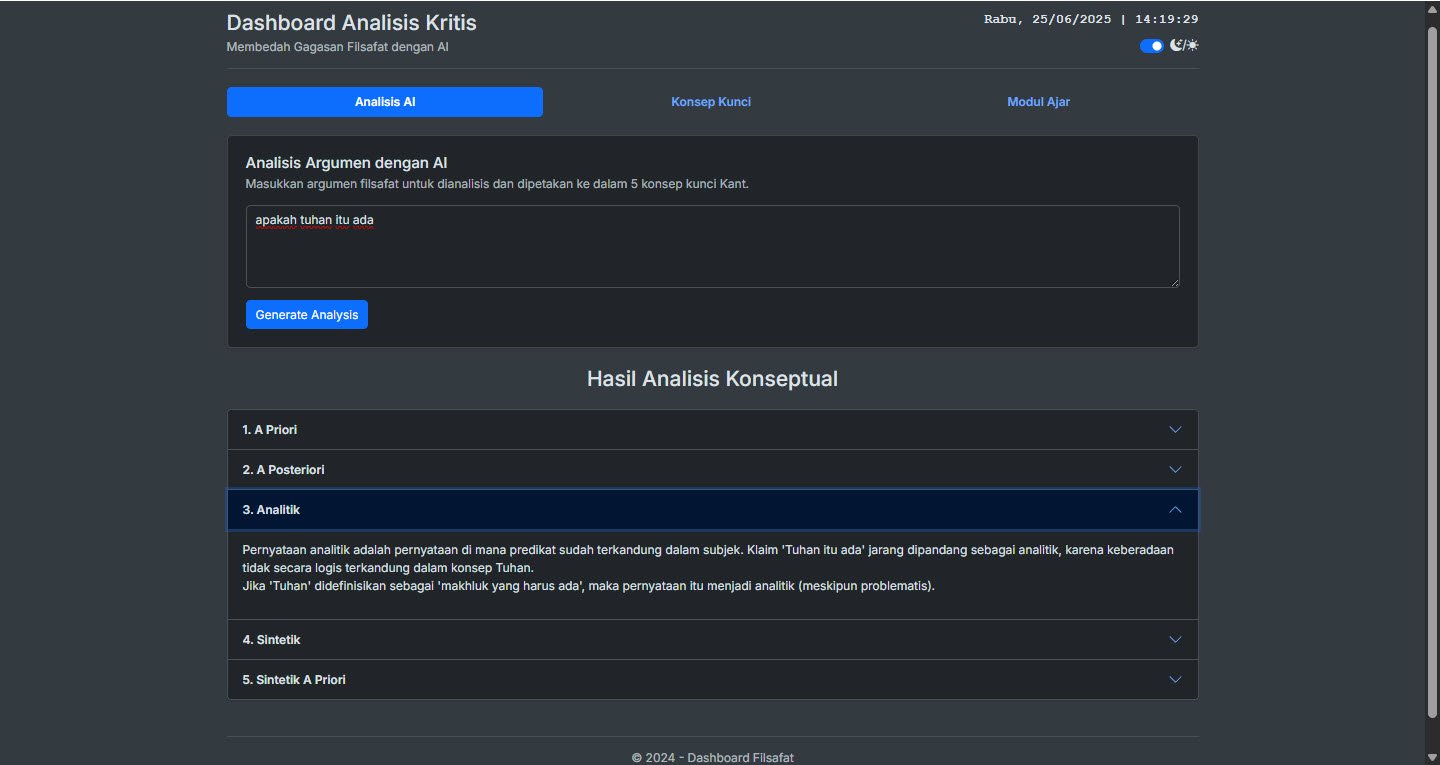Click the instruction text starting "Masukkan argumen filsafat"
The image size is (1440, 765).
(x=497, y=184)
